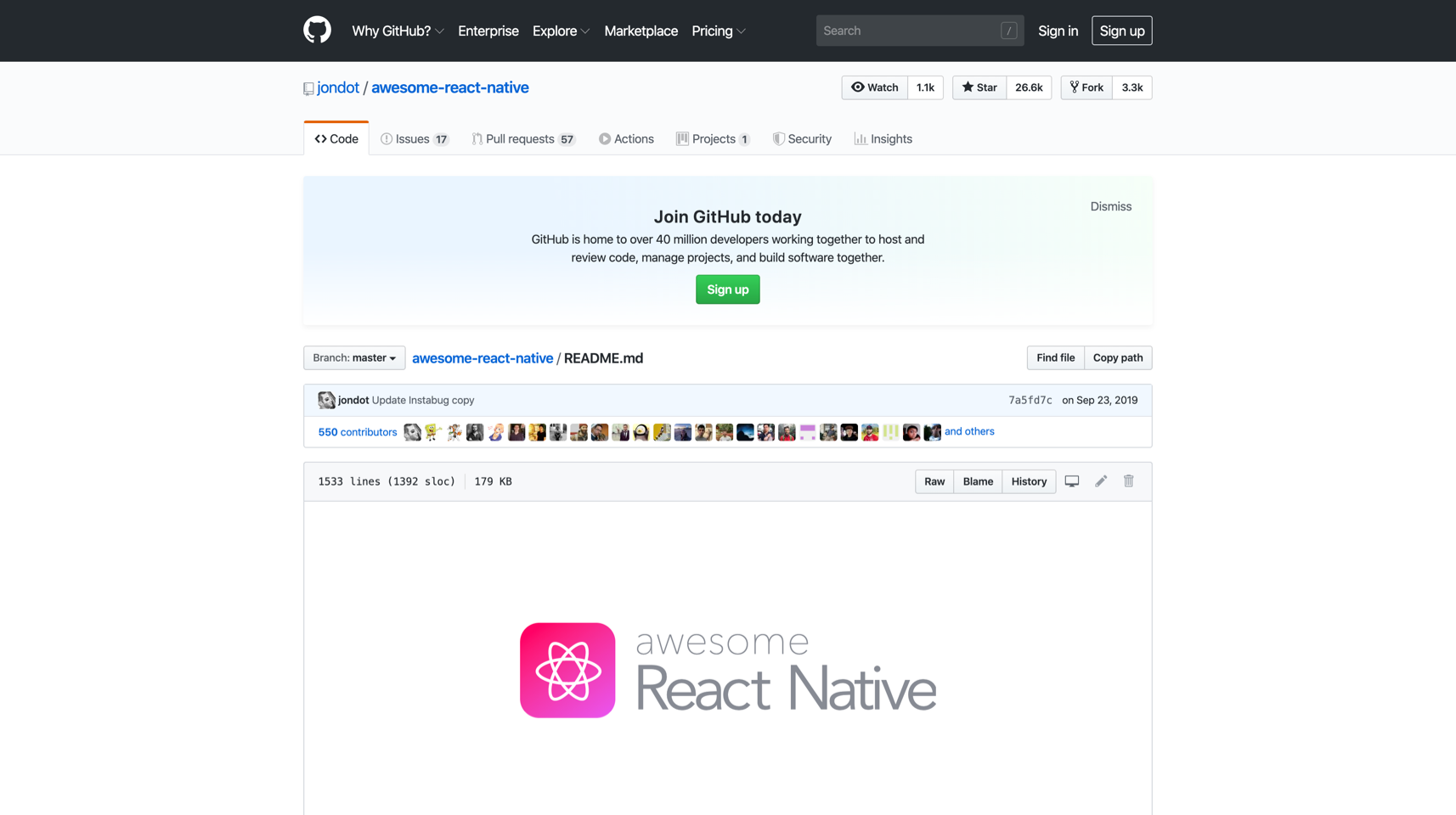Screen dimensions: 1456x815
Task: Switch to the Issues tab
Action: point(414,139)
